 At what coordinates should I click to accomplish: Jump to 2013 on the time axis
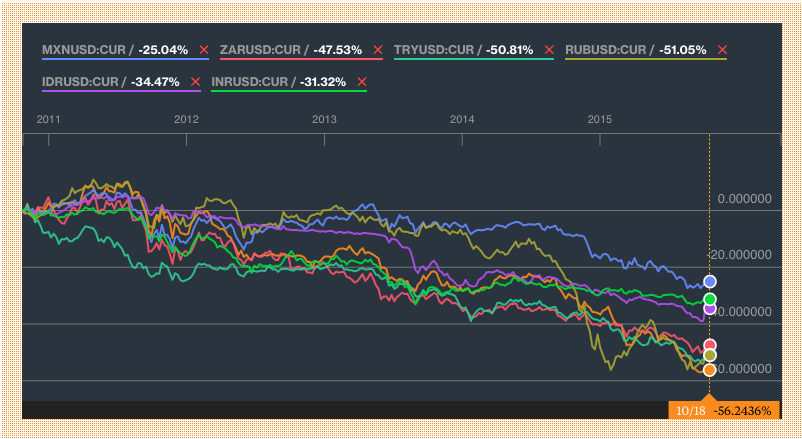pos(324,119)
